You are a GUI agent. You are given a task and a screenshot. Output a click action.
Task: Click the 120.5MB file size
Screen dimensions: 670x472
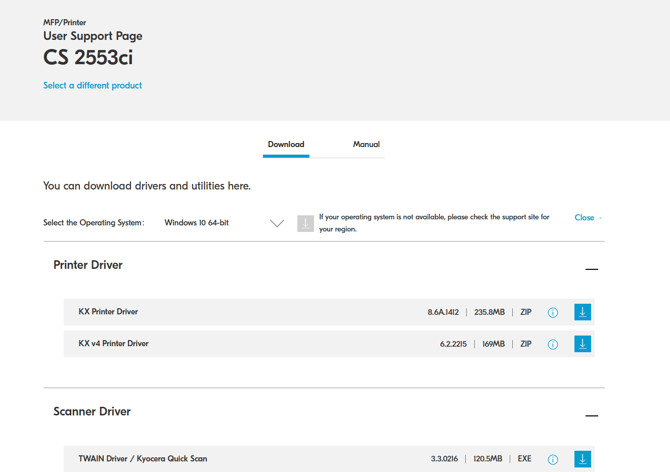point(488,459)
